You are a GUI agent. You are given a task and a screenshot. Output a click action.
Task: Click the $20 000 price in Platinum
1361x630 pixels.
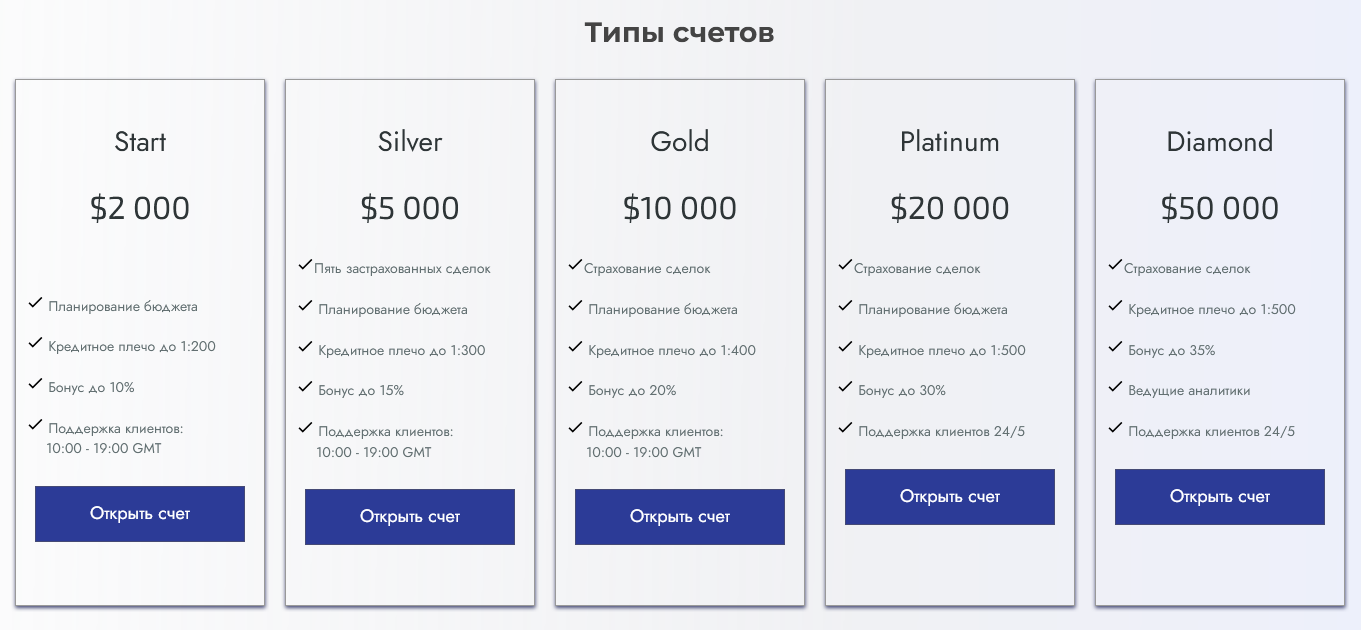[x=949, y=208]
